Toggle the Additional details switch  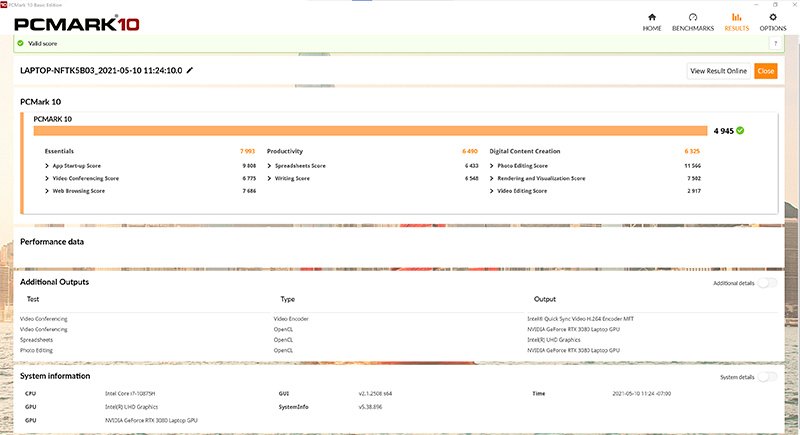coord(767,283)
